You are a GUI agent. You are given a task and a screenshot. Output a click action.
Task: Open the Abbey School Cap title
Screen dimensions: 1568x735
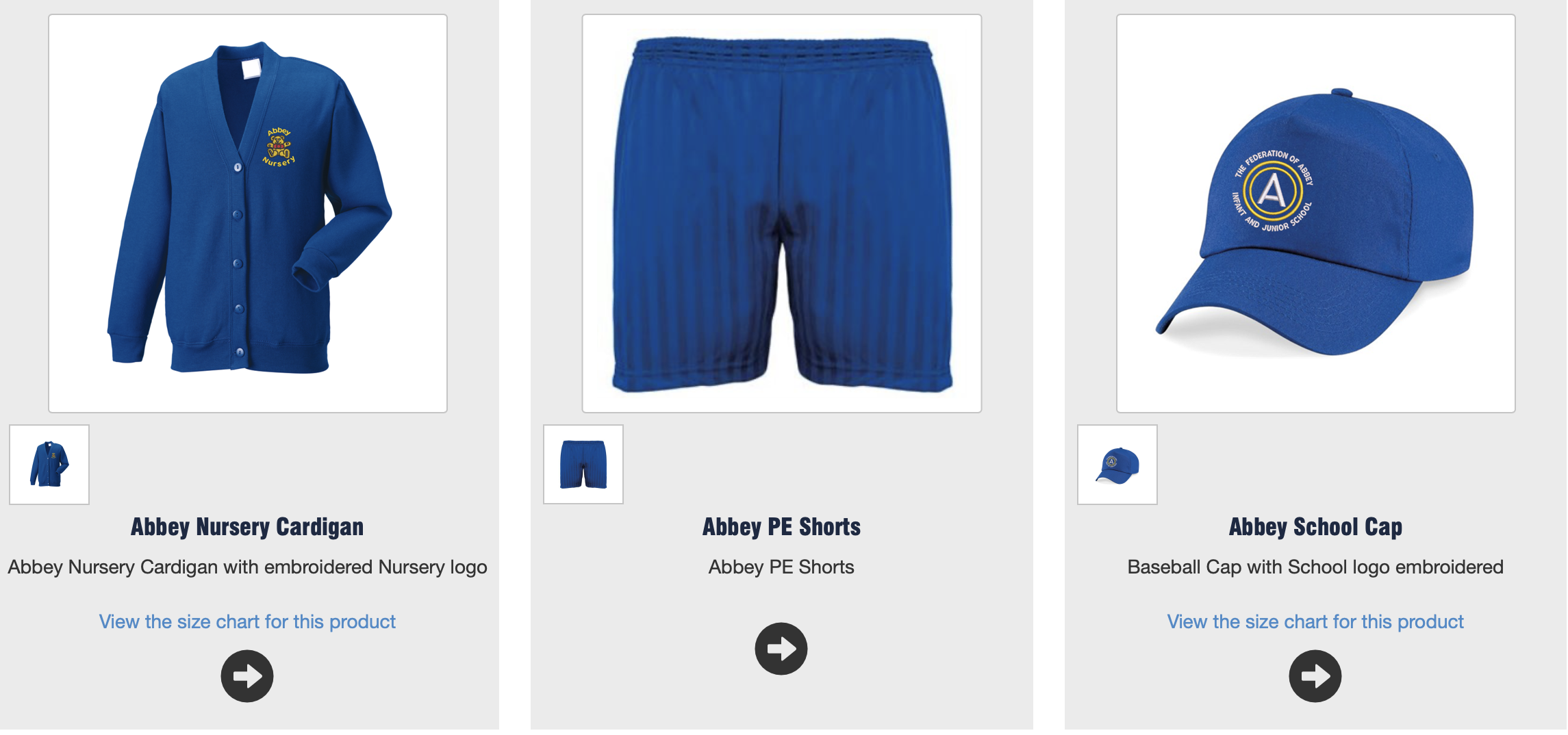[x=1315, y=527]
